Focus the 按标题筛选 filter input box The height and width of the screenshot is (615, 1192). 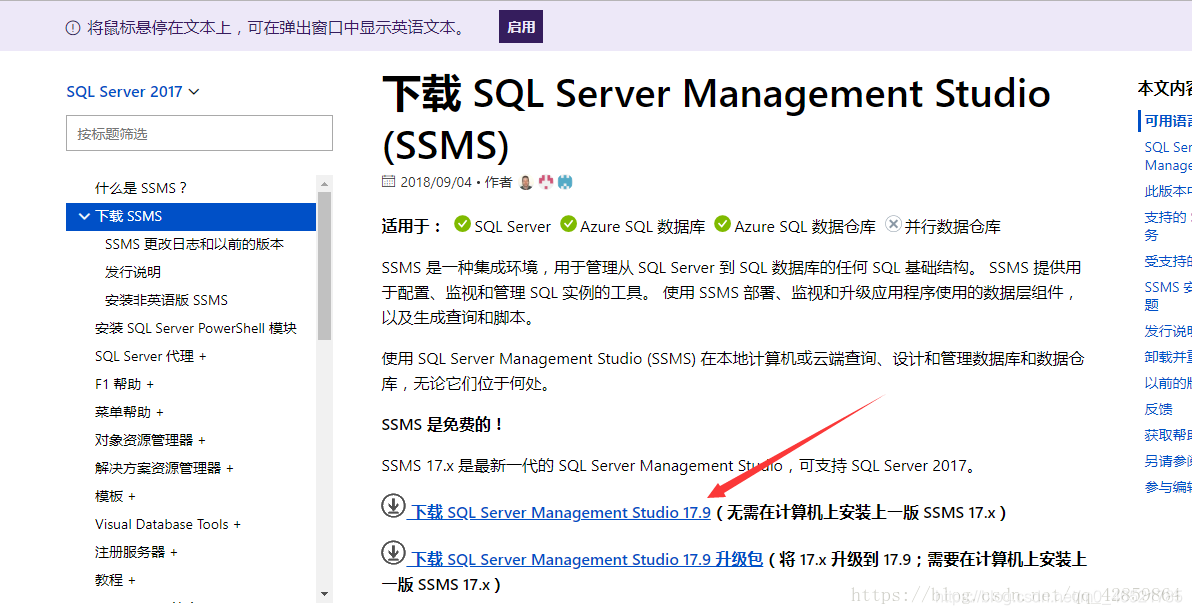tap(199, 134)
